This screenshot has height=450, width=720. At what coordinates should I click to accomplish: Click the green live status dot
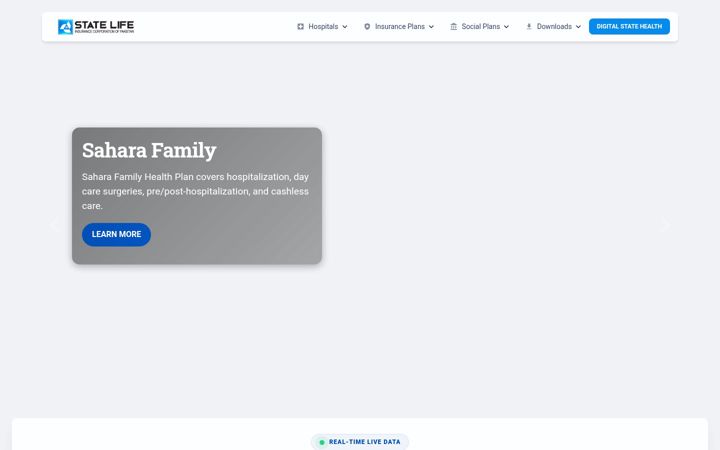(322, 442)
